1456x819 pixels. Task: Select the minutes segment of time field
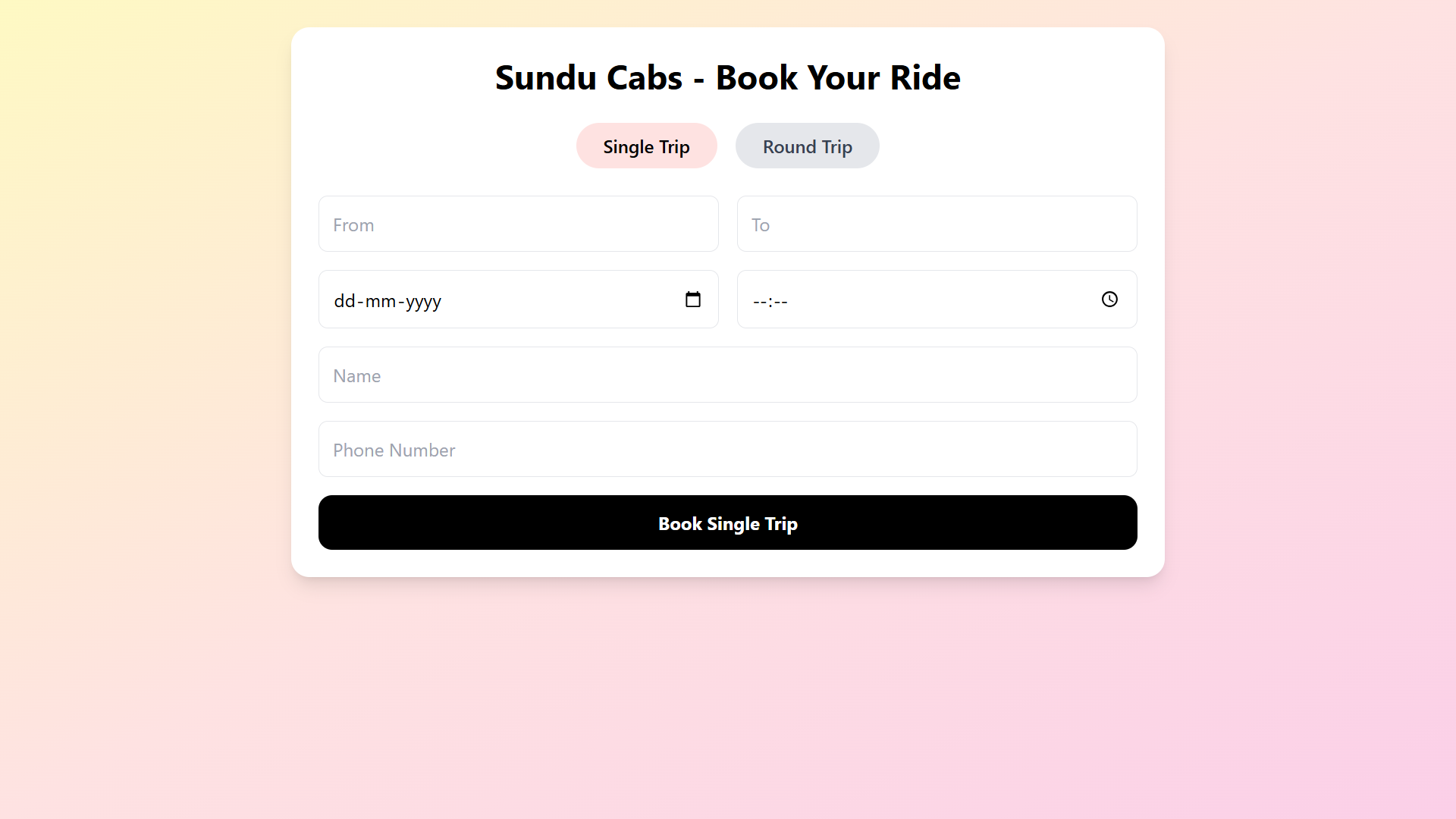click(781, 302)
